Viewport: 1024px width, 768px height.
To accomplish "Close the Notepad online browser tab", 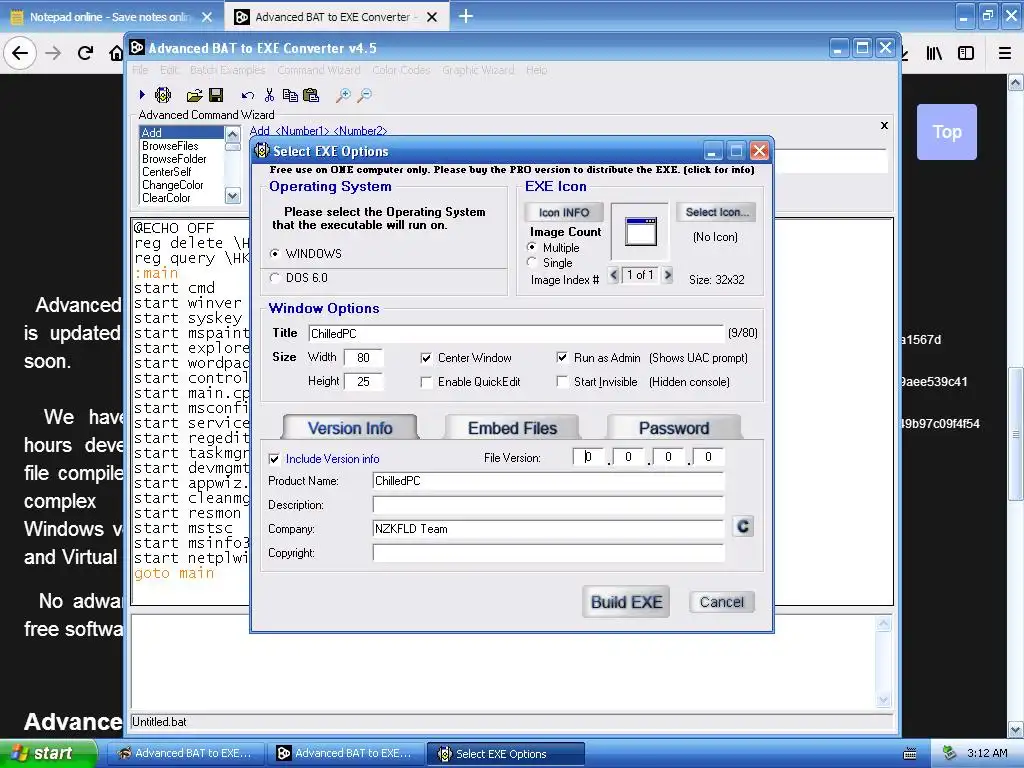I will [207, 17].
